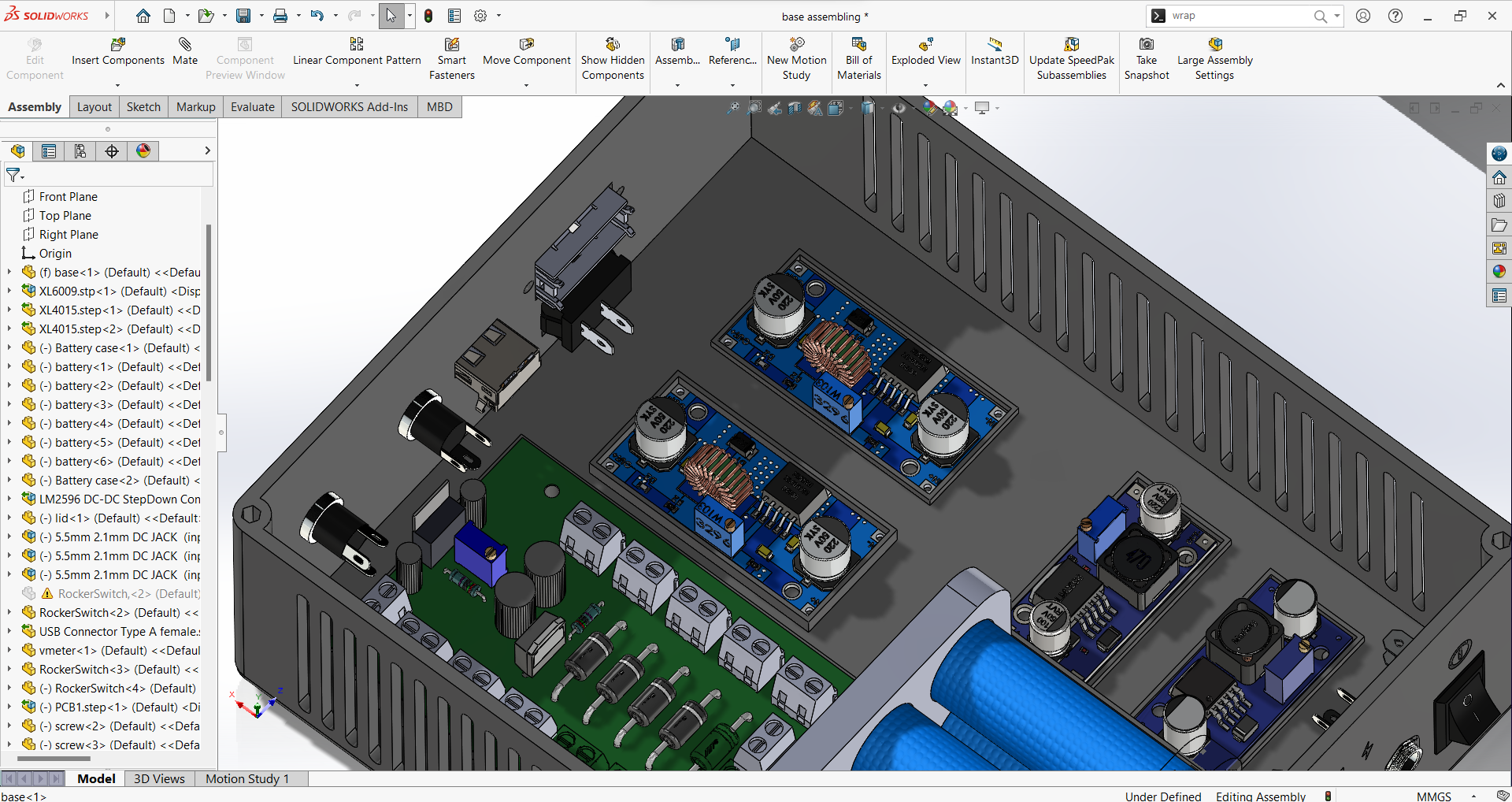Open the Edit Appearance color tool

point(932,108)
